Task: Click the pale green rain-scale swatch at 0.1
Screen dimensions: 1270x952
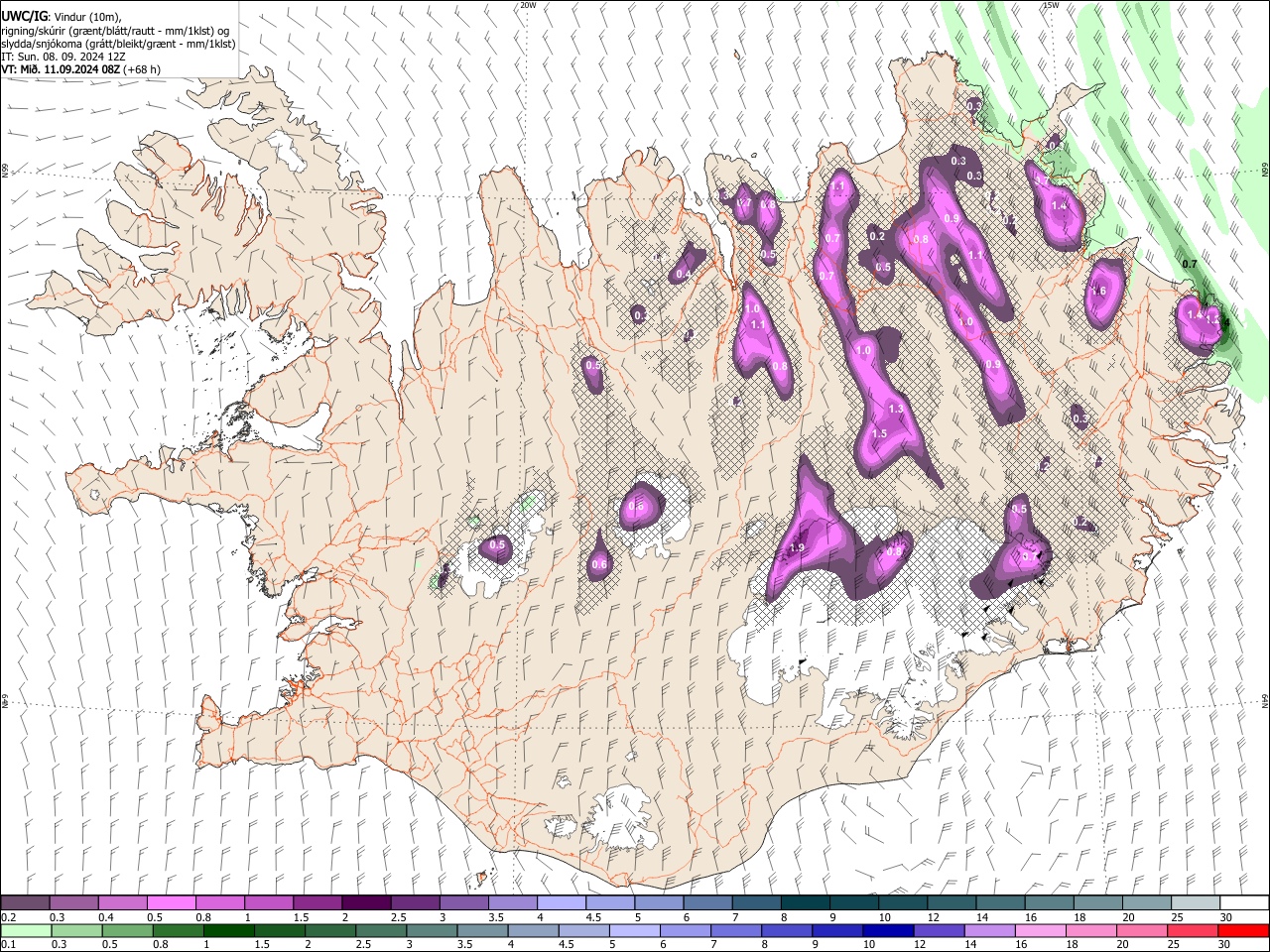Action: [x=26, y=931]
